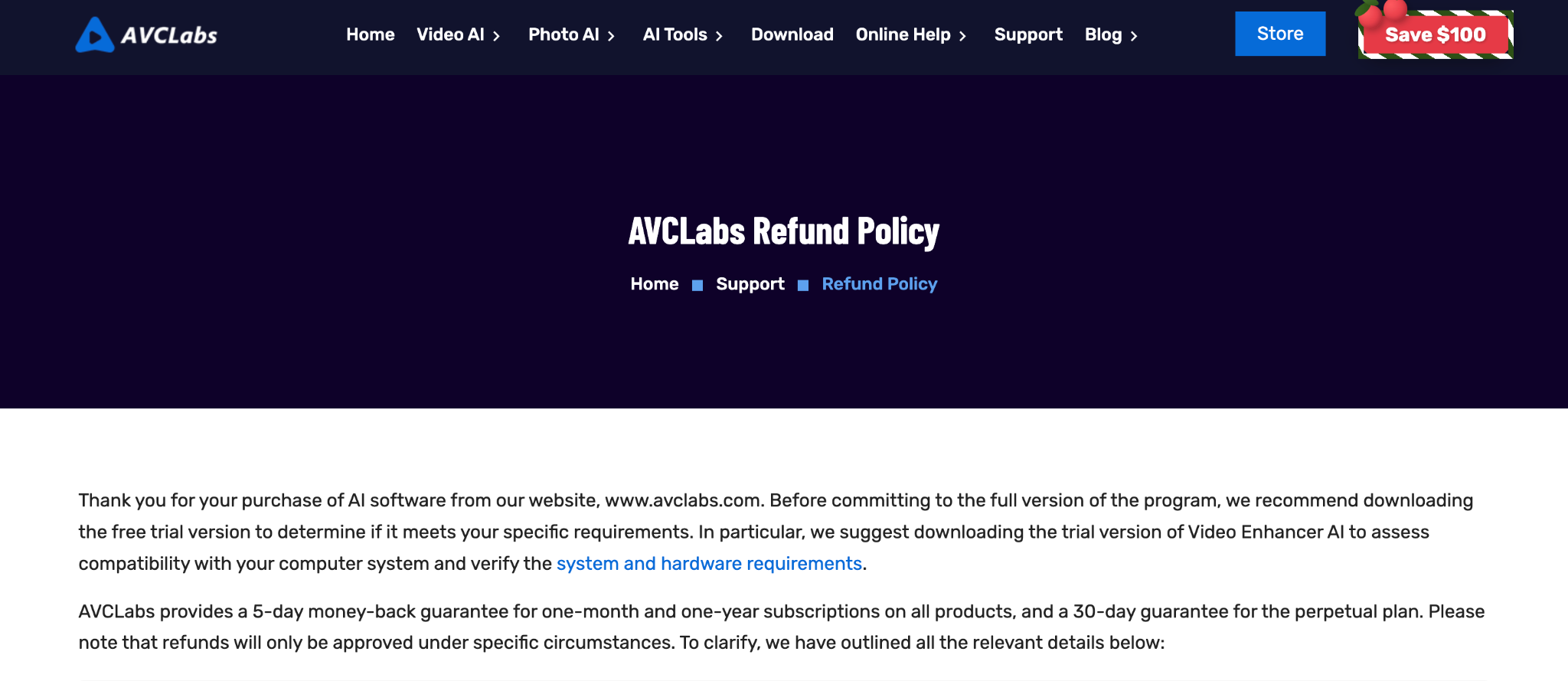This screenshot has width=1568, height=681.
Task: Click the Store button
Action: [x=1279, y=33]
